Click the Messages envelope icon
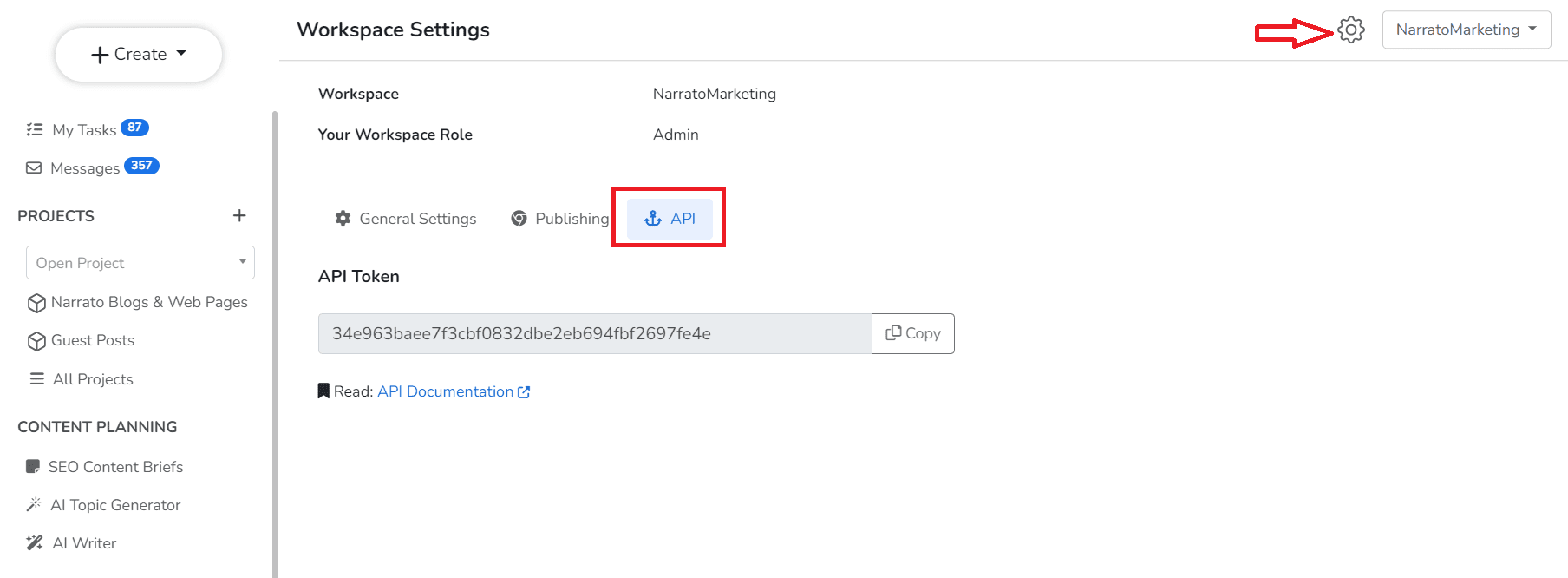 [34, 167]
